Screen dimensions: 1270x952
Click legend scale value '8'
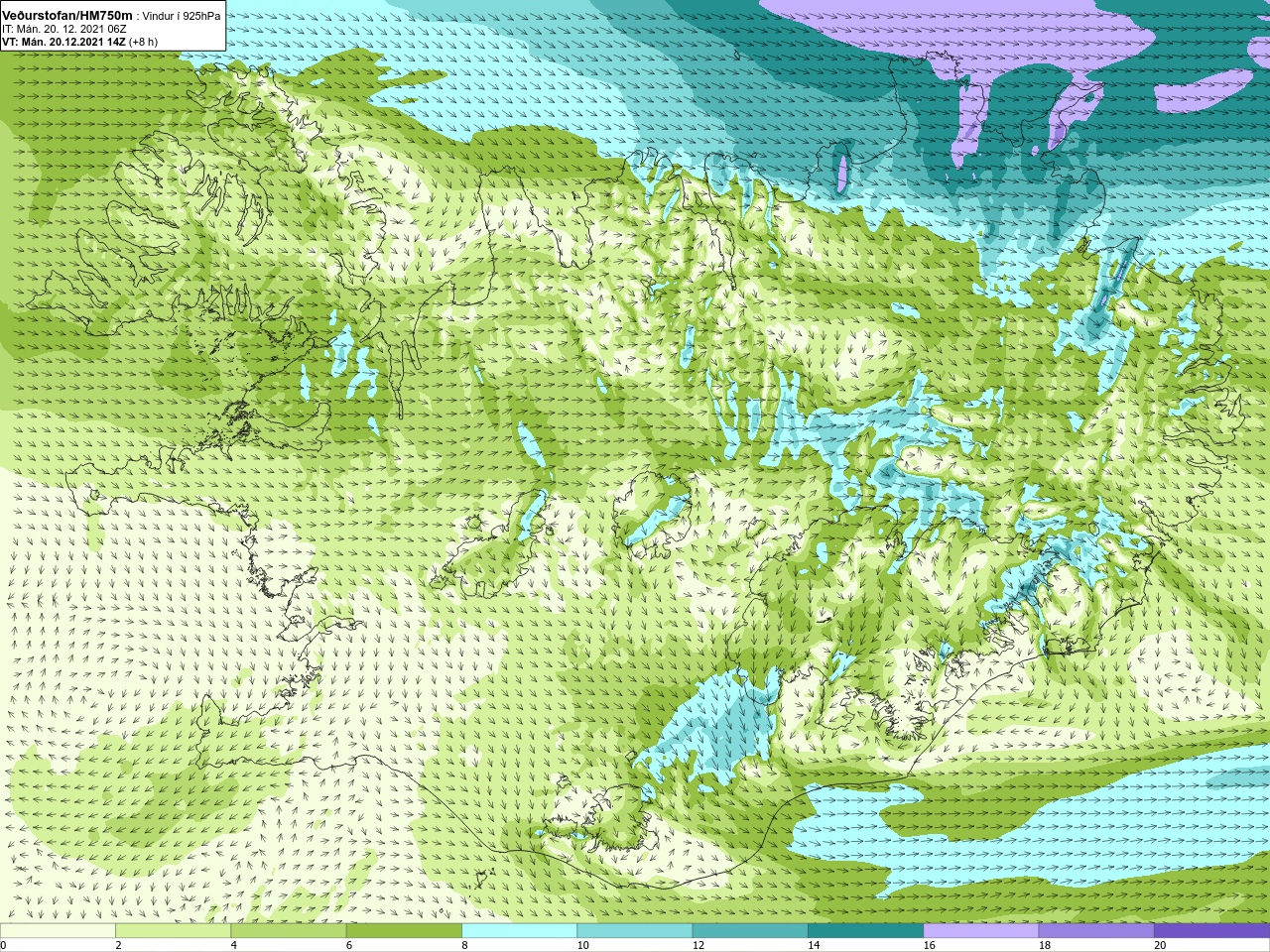point(464,945)
